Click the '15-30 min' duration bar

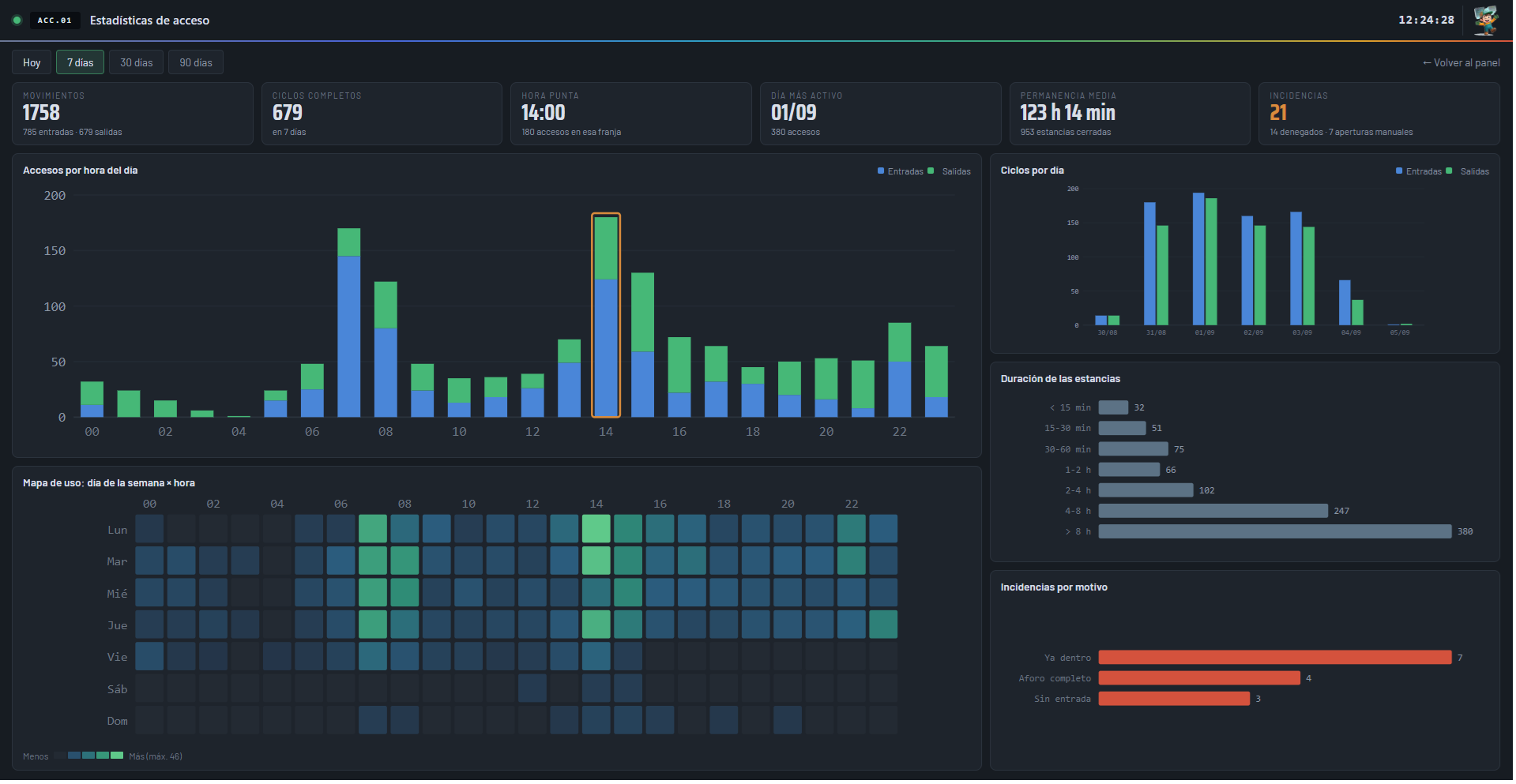(x=1123, y=428)
